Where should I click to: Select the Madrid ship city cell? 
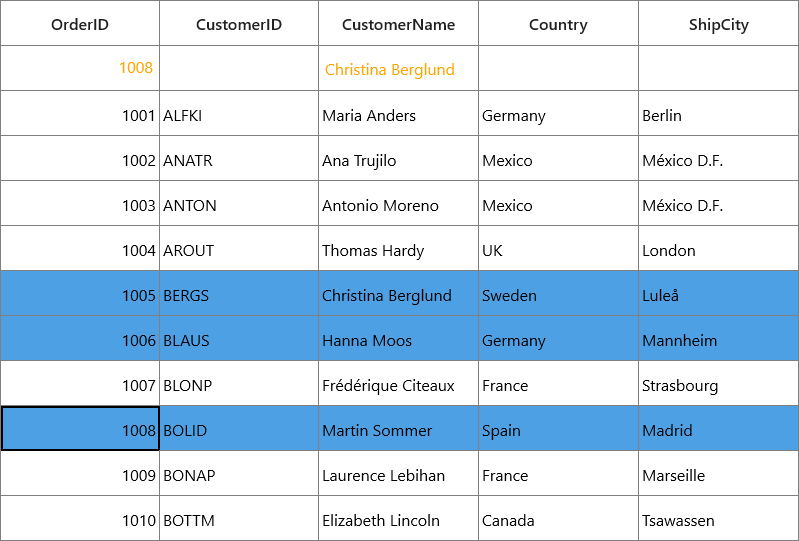point(718,428)
